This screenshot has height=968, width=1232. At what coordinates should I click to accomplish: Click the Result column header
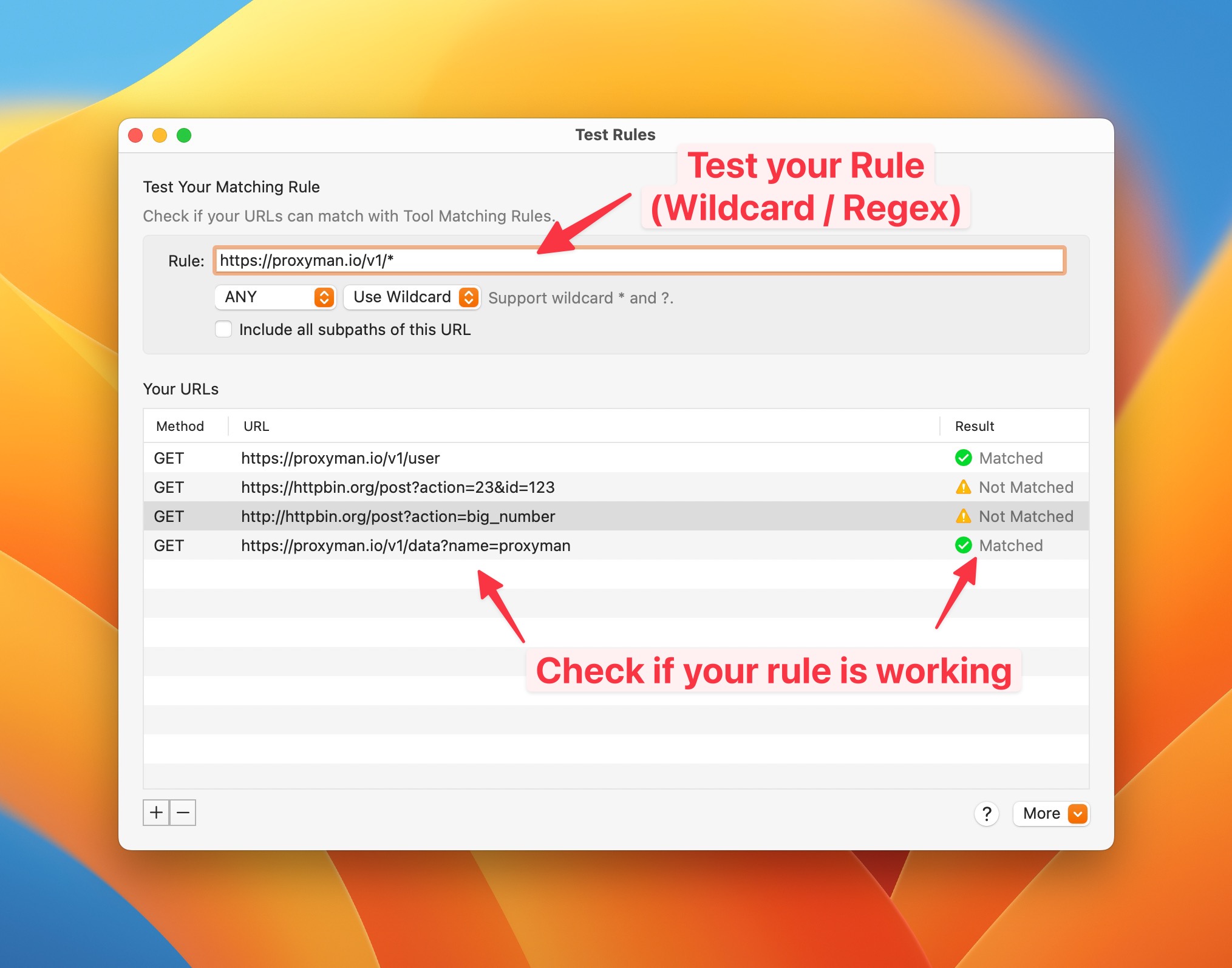click(x=974, y=426)
